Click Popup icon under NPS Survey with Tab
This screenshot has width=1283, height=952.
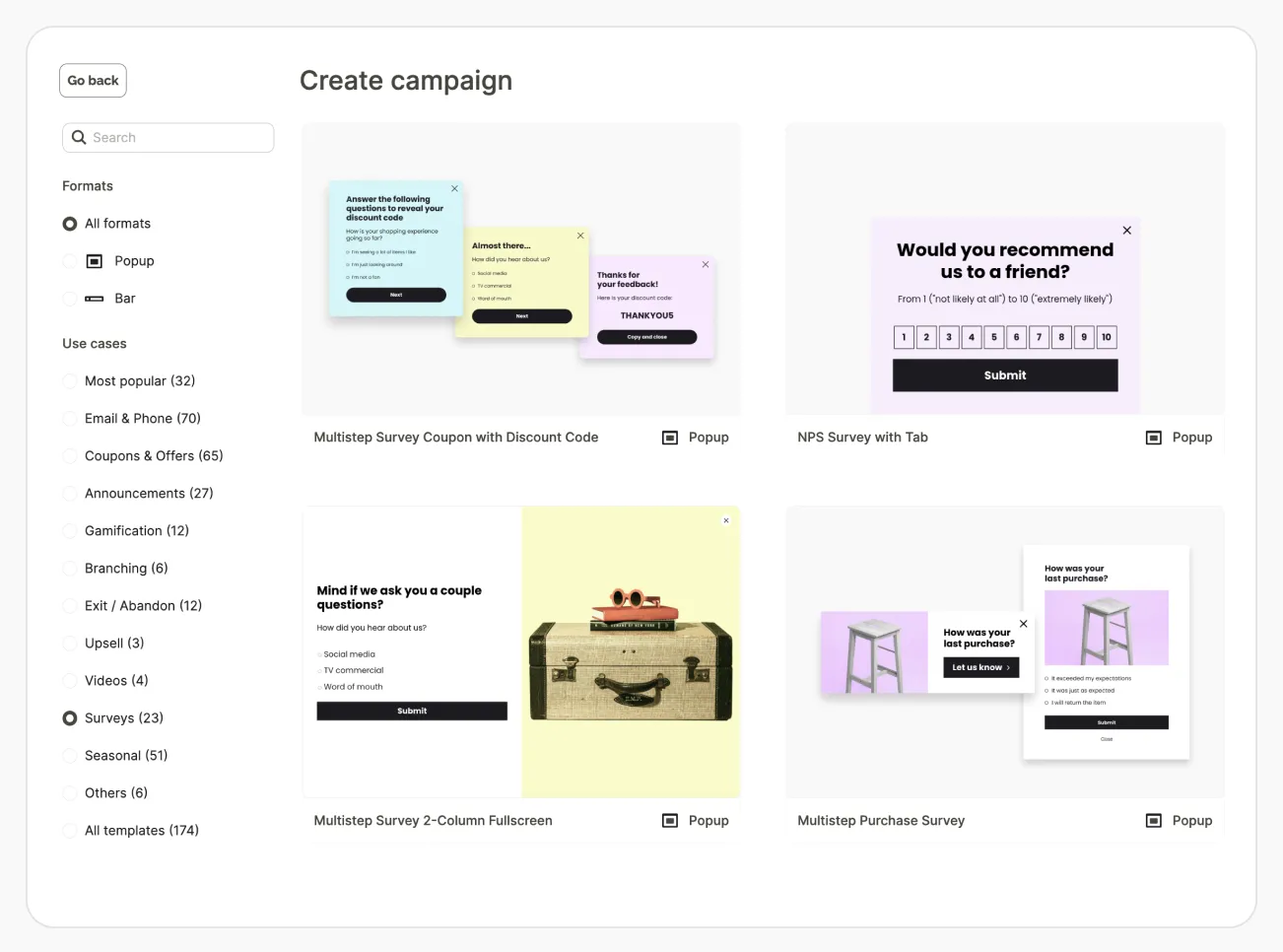point(1154,438)
